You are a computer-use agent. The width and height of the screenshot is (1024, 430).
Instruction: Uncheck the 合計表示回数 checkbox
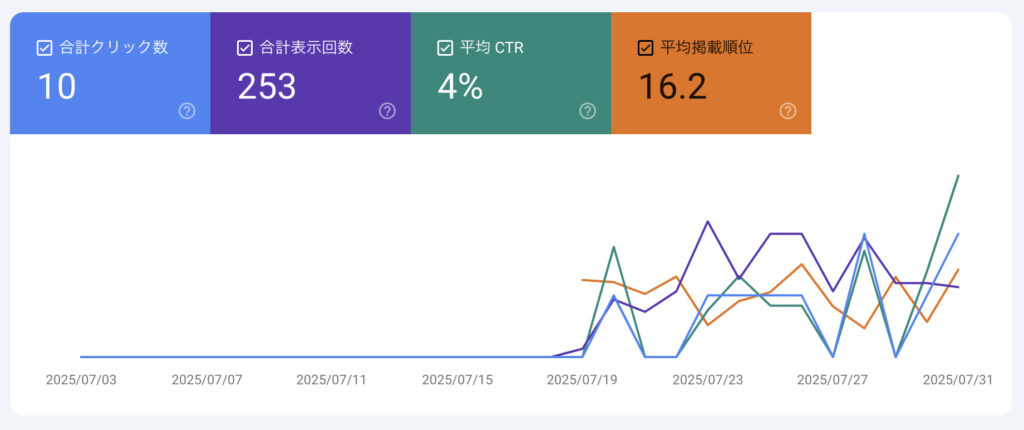pos(245,47)
